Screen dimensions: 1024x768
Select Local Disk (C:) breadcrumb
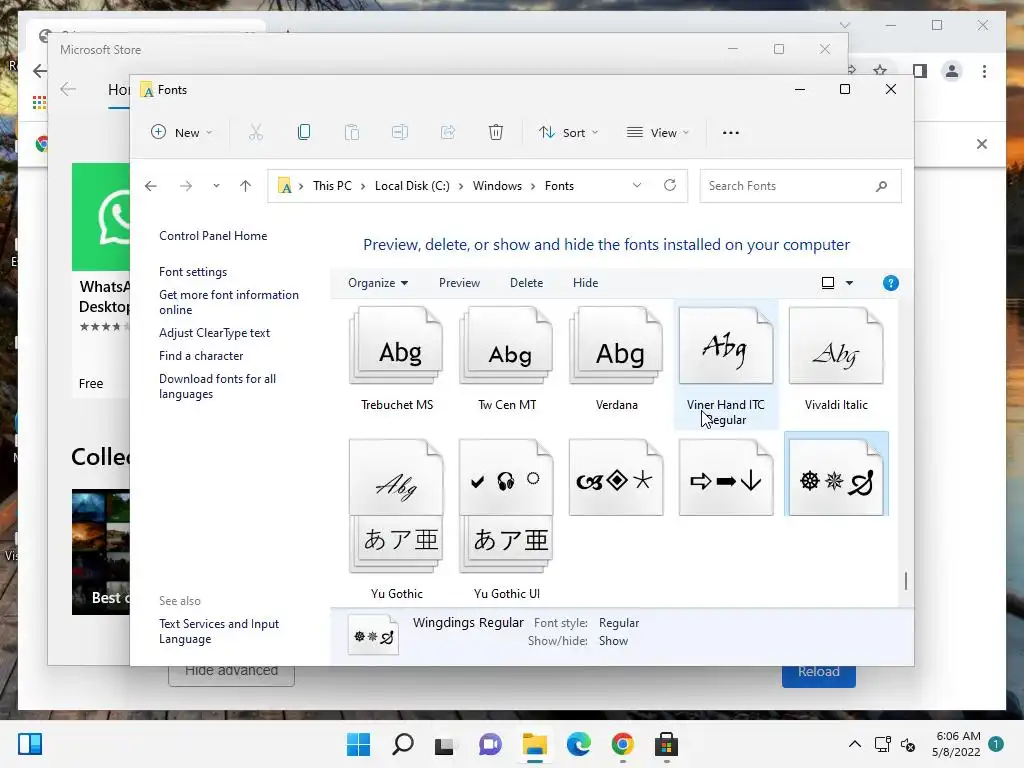point(412,186)
